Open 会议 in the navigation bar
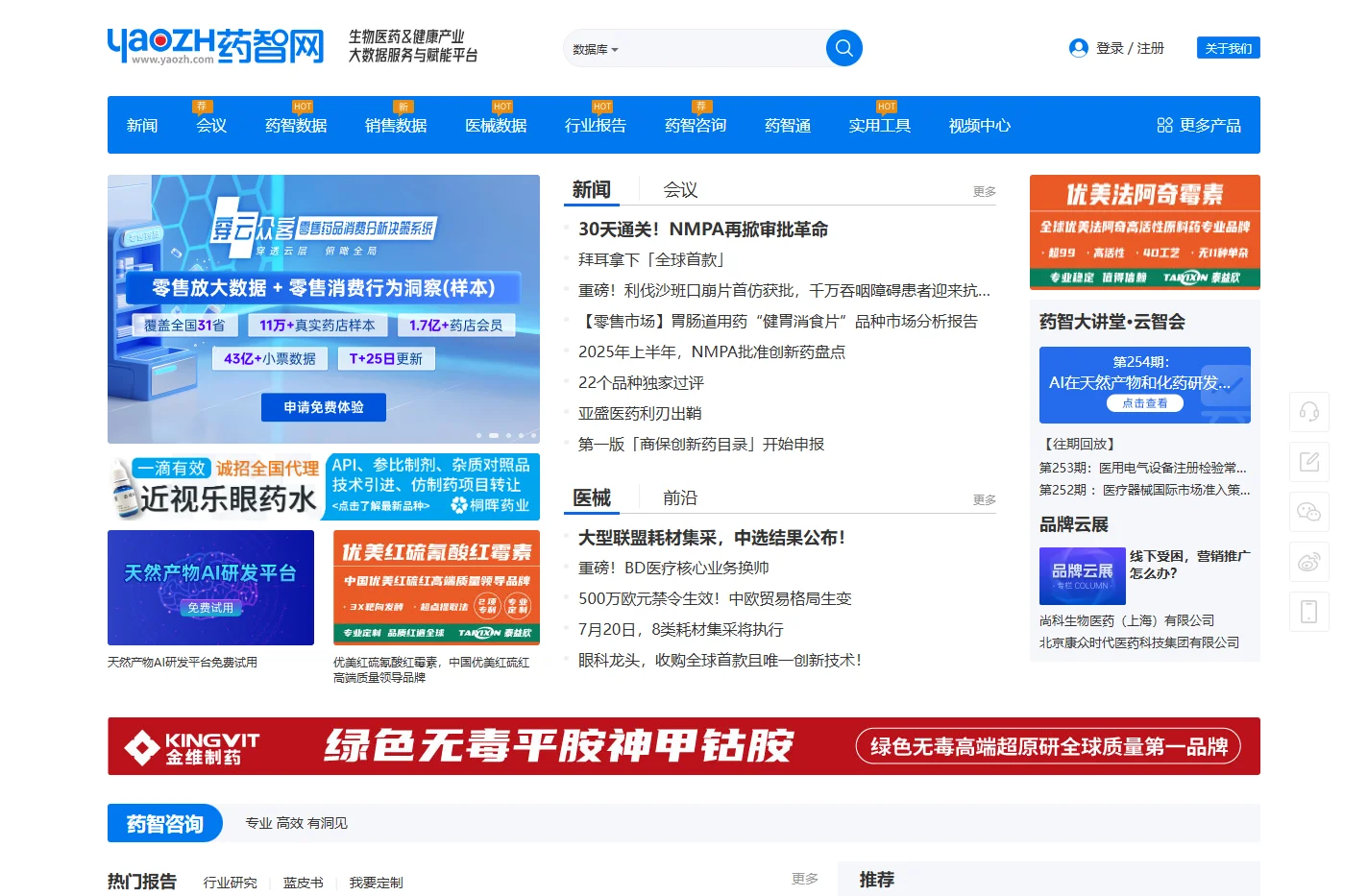 coord(211,126)
